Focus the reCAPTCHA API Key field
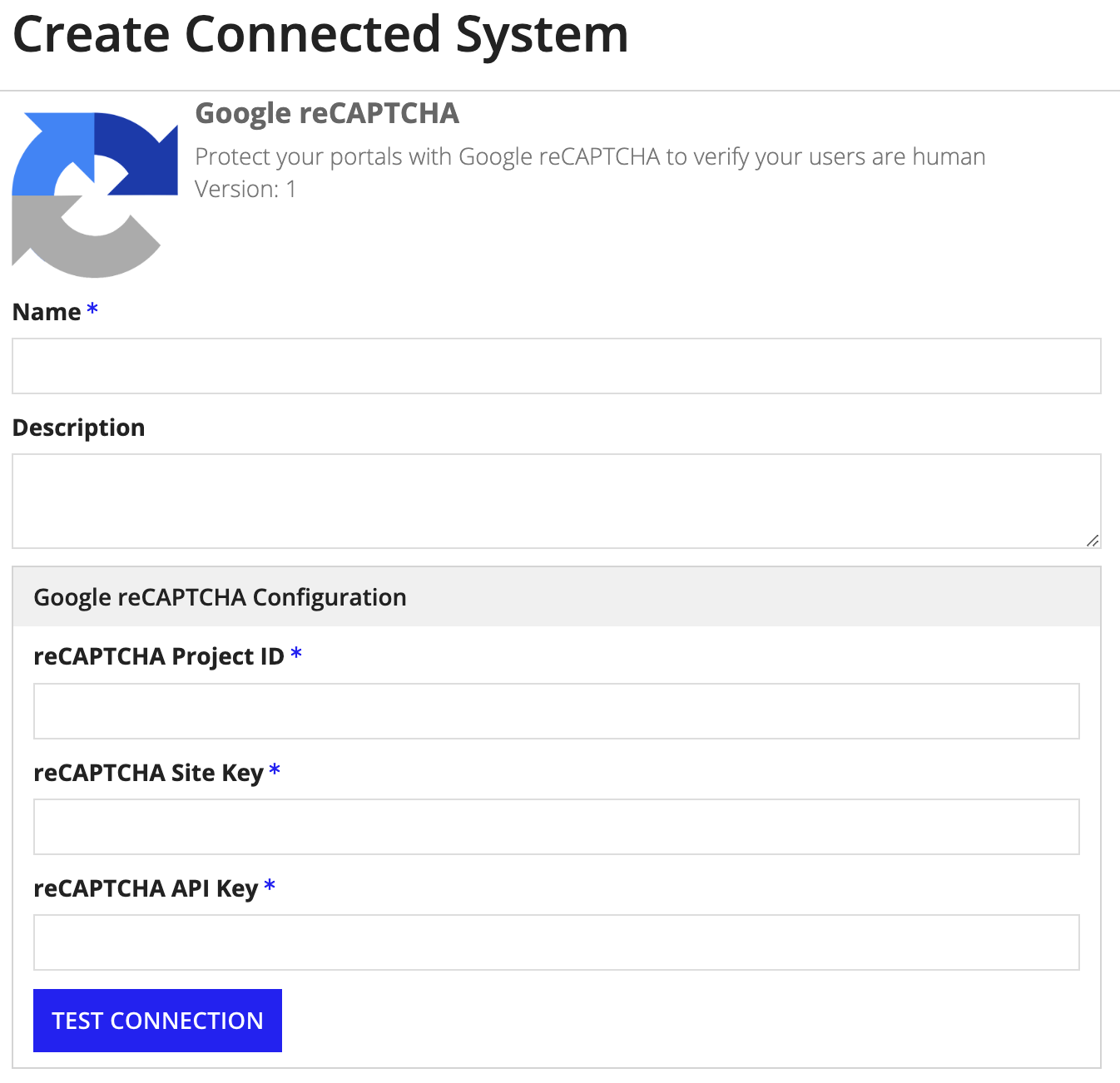This screenshot has width=1120, height=1083. point(557,942)
